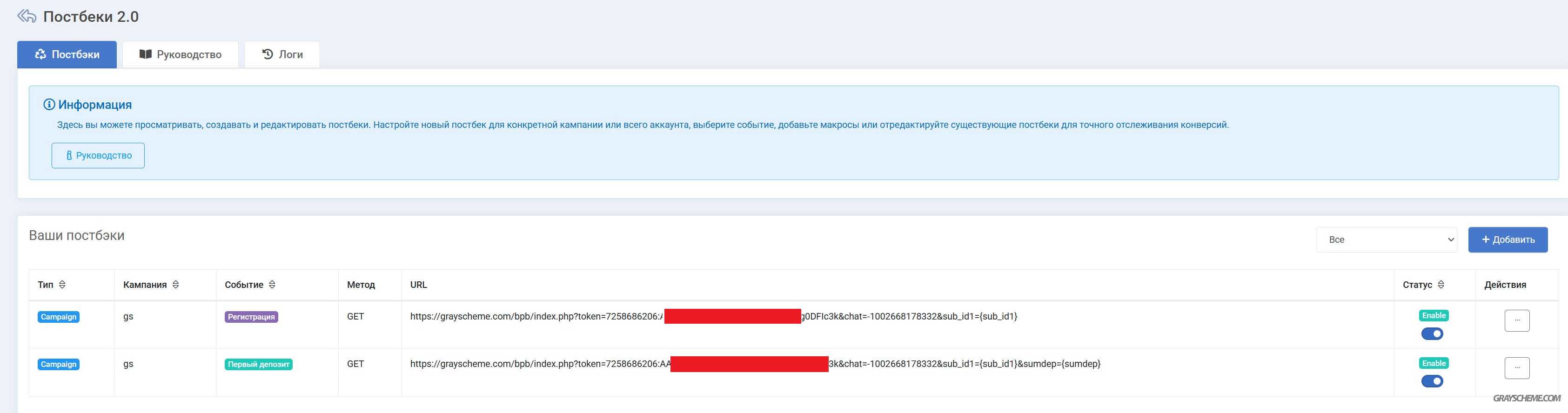Click the Регистрация event badge

click(251, 317)
